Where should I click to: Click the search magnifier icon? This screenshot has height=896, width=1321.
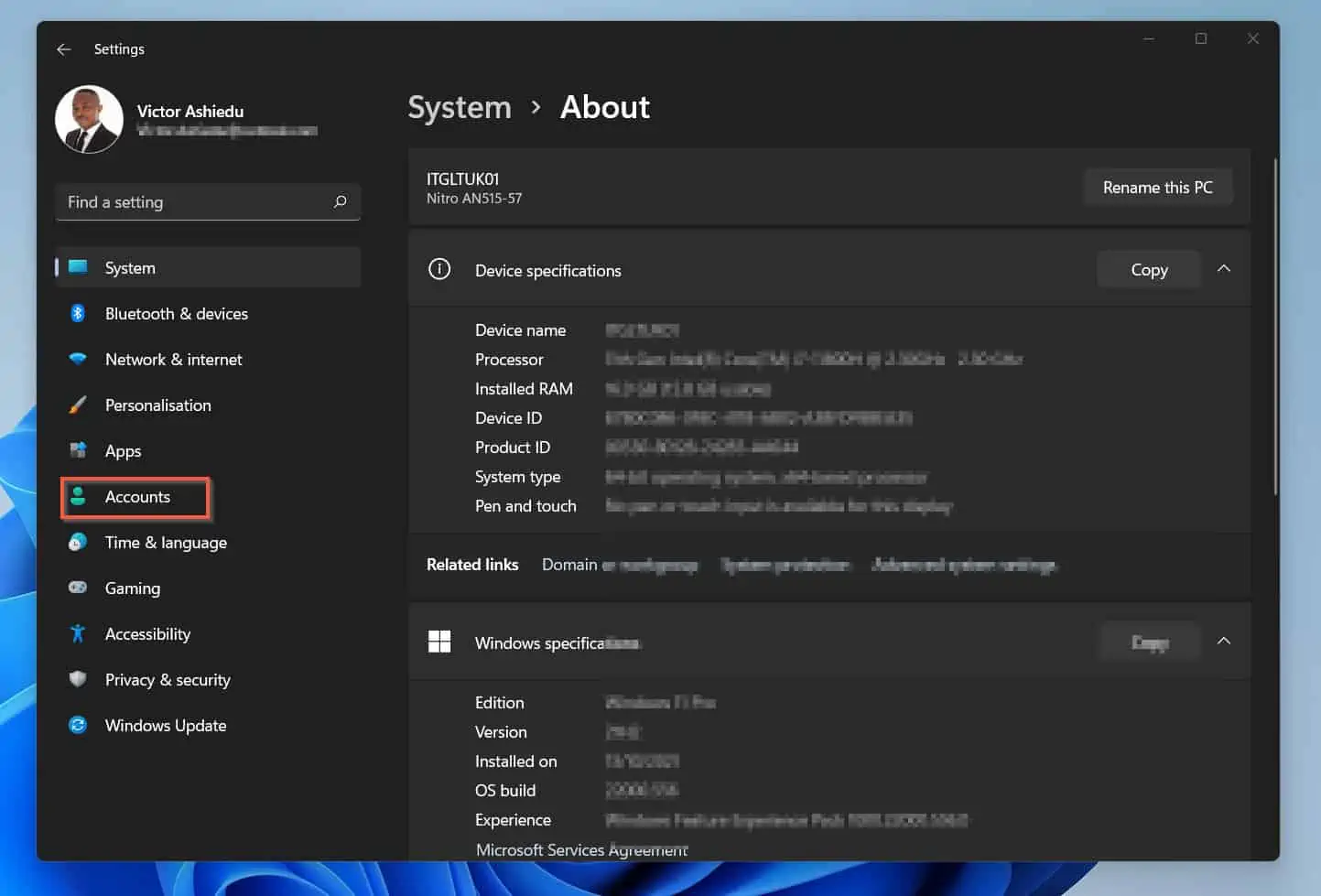pyautogui.click(x=340, y=201)
